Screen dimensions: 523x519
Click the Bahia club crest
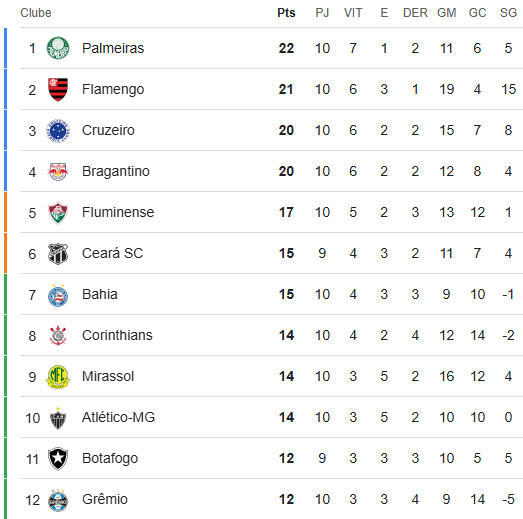pyautogui.click(x=58, y=295)
